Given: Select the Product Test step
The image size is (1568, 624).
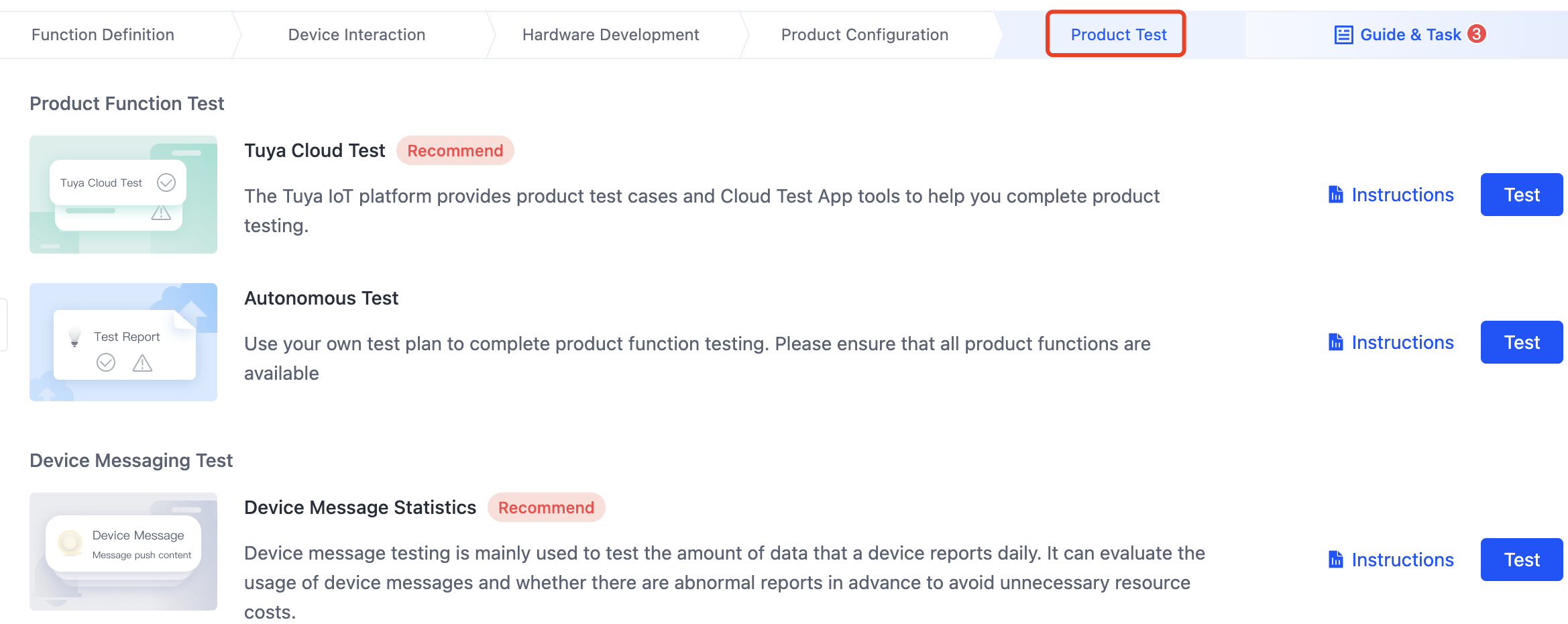Looking at the screenshot, I should tap(1119, 35).
